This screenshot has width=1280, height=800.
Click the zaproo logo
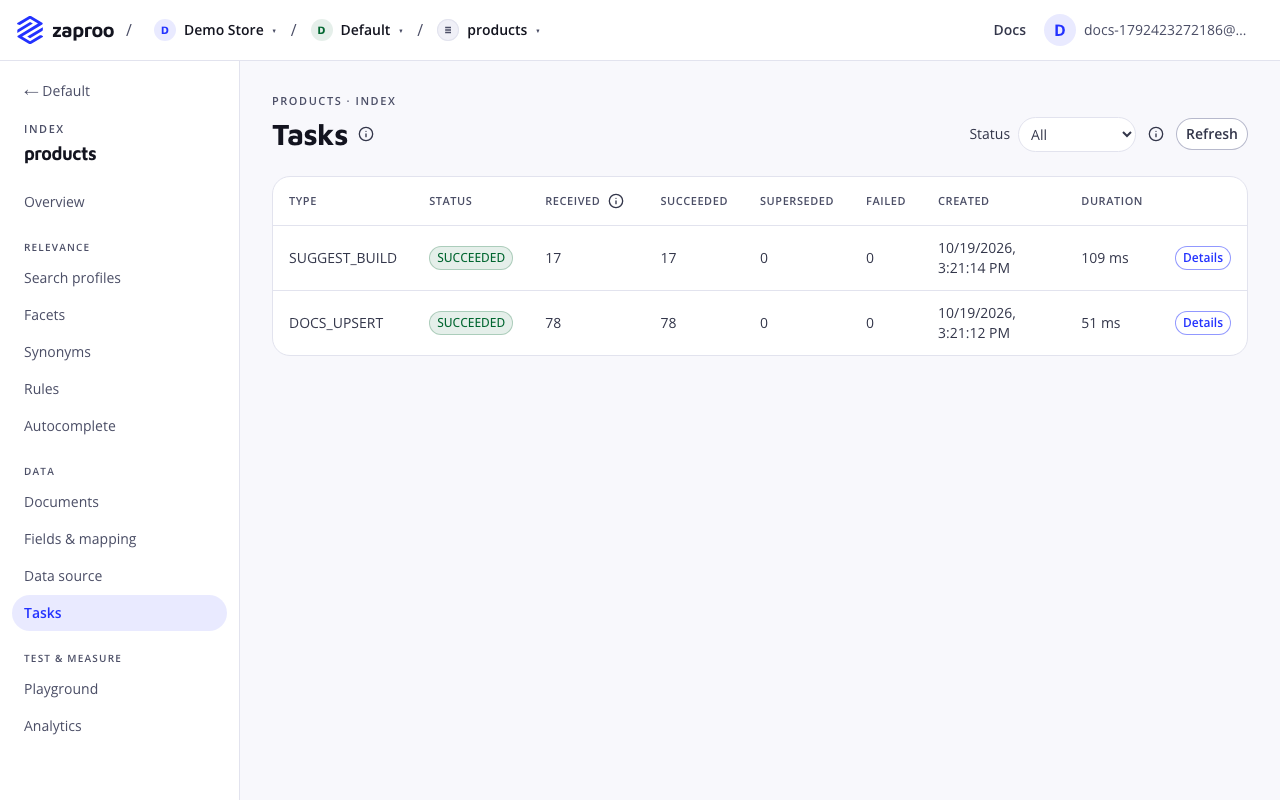point(65,30)
